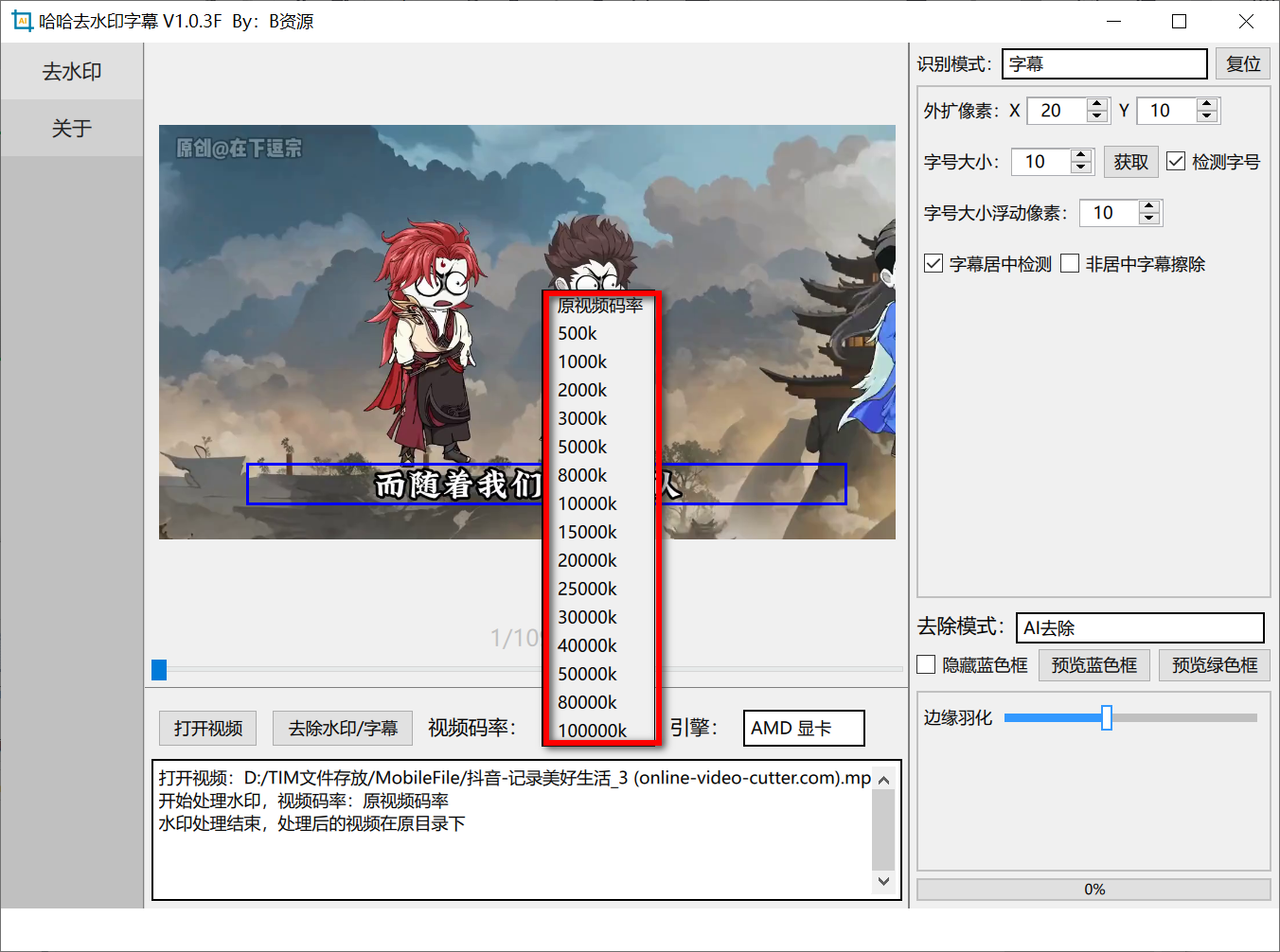This screenshot has height=952, width=1280.
Task: Toggle the 检测字号 checkbox
Action: pos(1176,161)
